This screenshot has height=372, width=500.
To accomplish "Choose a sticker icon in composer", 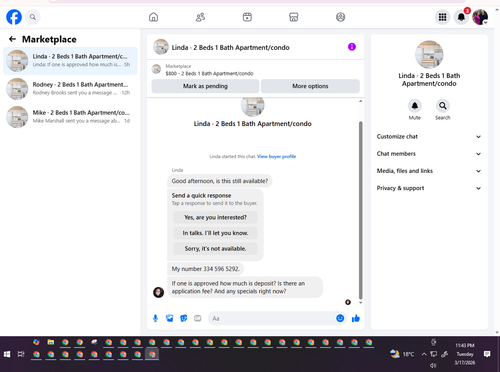I will tap(184, 318).
